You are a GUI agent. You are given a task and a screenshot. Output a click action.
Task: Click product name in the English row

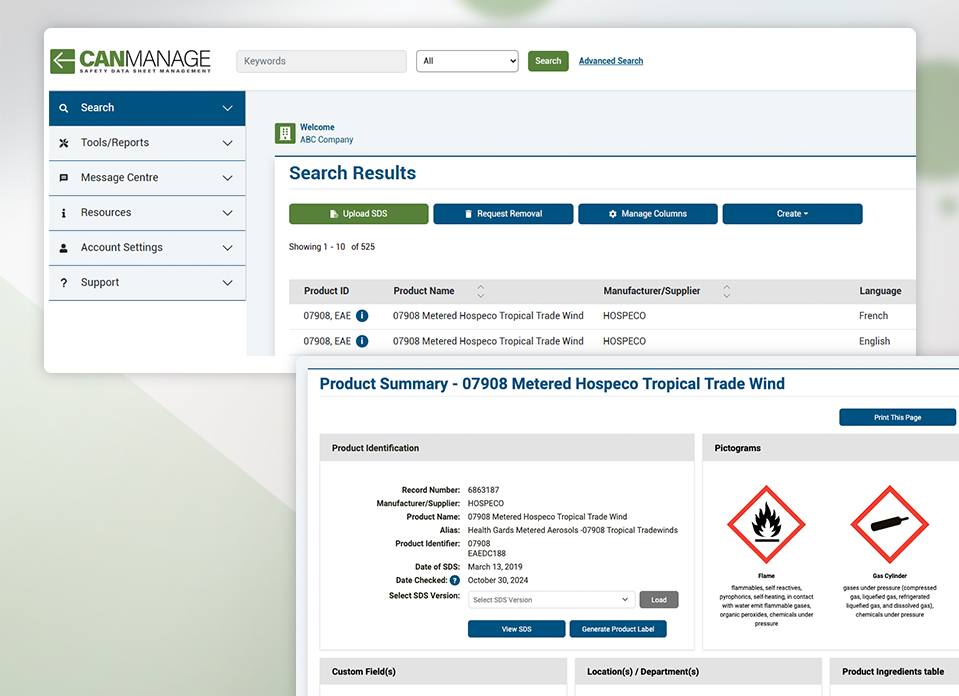[x=488, y=341]
